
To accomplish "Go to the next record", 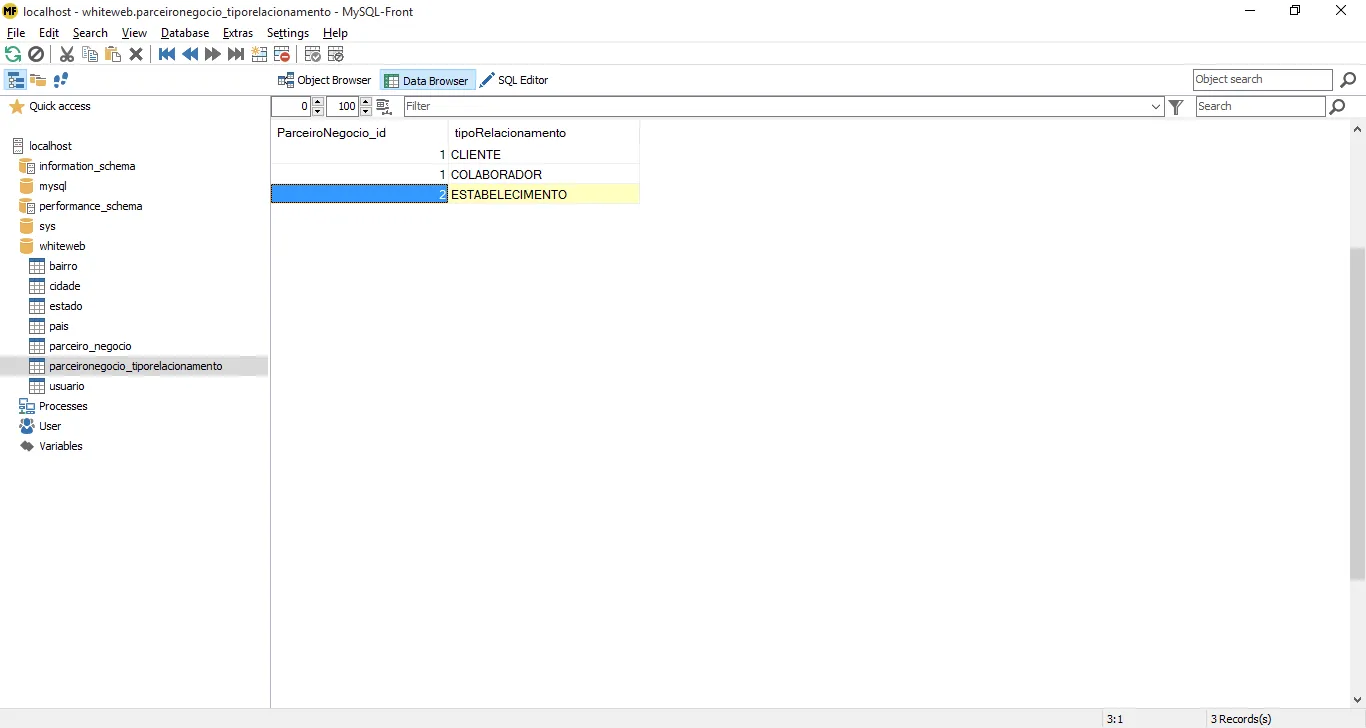I will (x=213, y=54).
